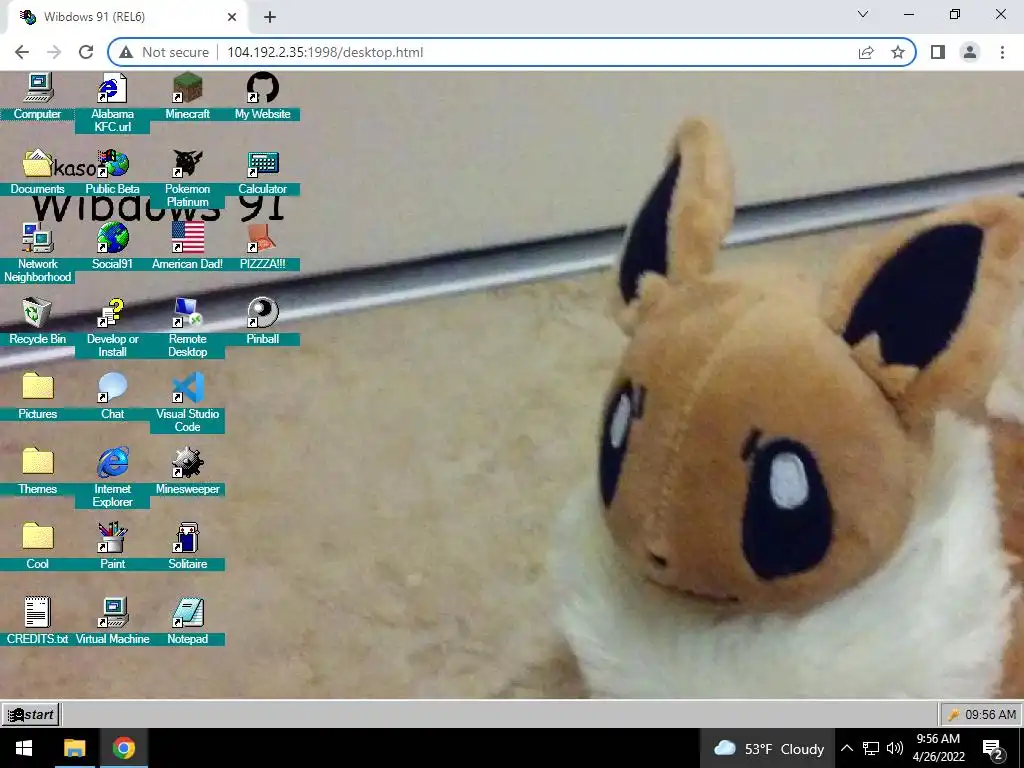Go back in browser history
Screen dimensions: 1024x768
tap(22, 52)
